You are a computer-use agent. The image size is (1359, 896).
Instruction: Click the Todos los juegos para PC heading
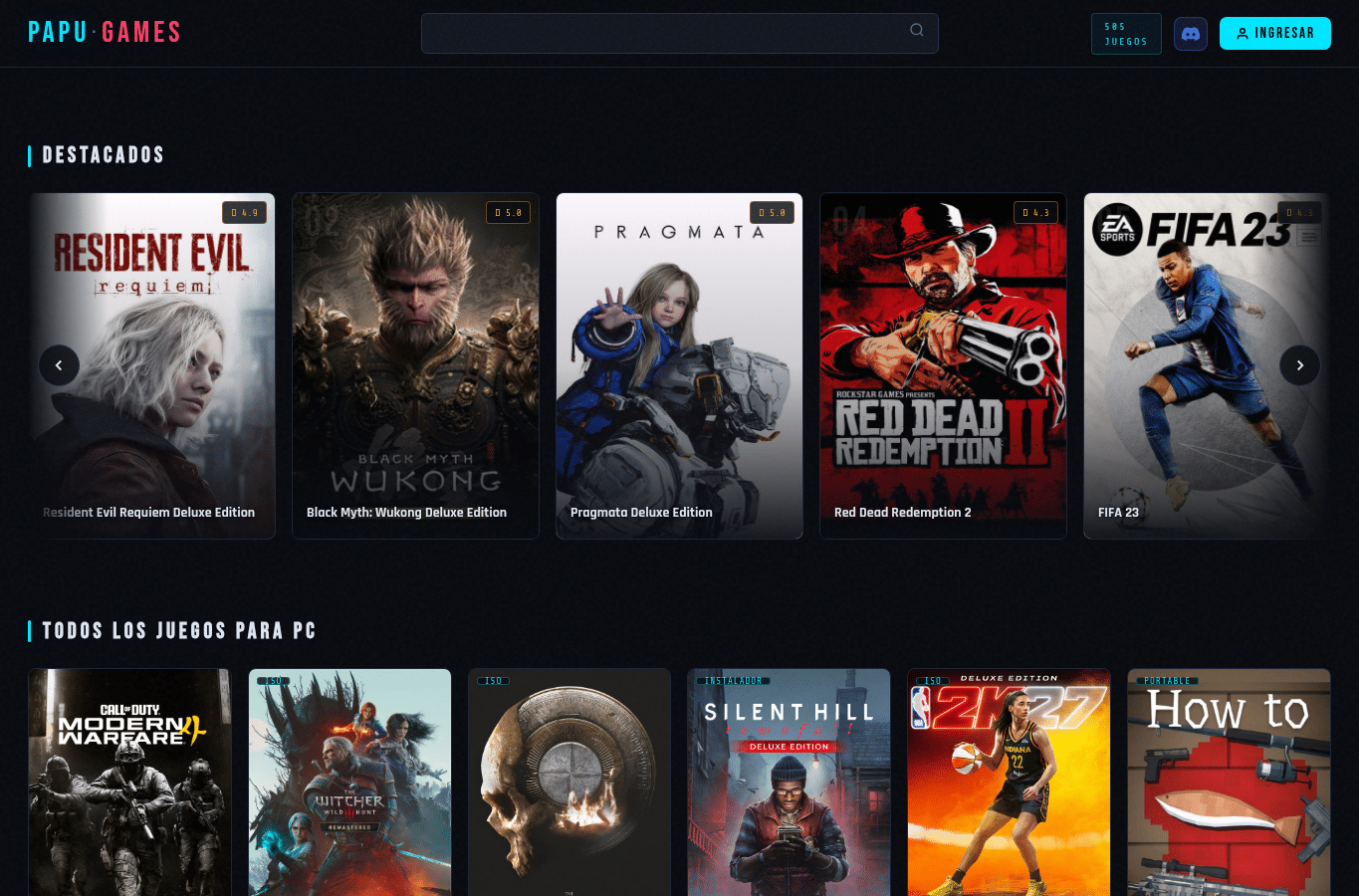pyautogui.click(x=179, y=631)
